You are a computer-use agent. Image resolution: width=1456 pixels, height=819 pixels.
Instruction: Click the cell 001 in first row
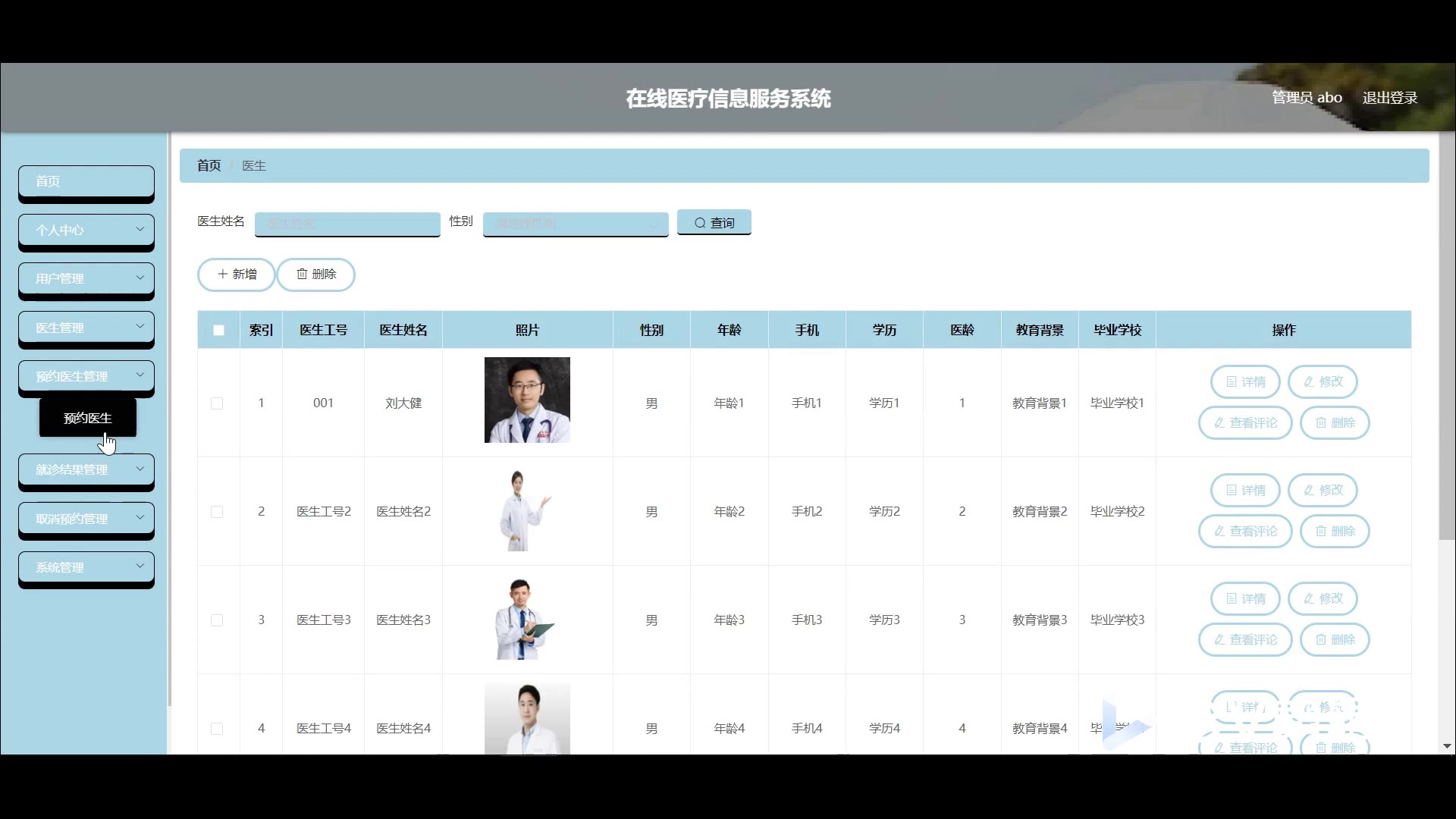[323, 403]
